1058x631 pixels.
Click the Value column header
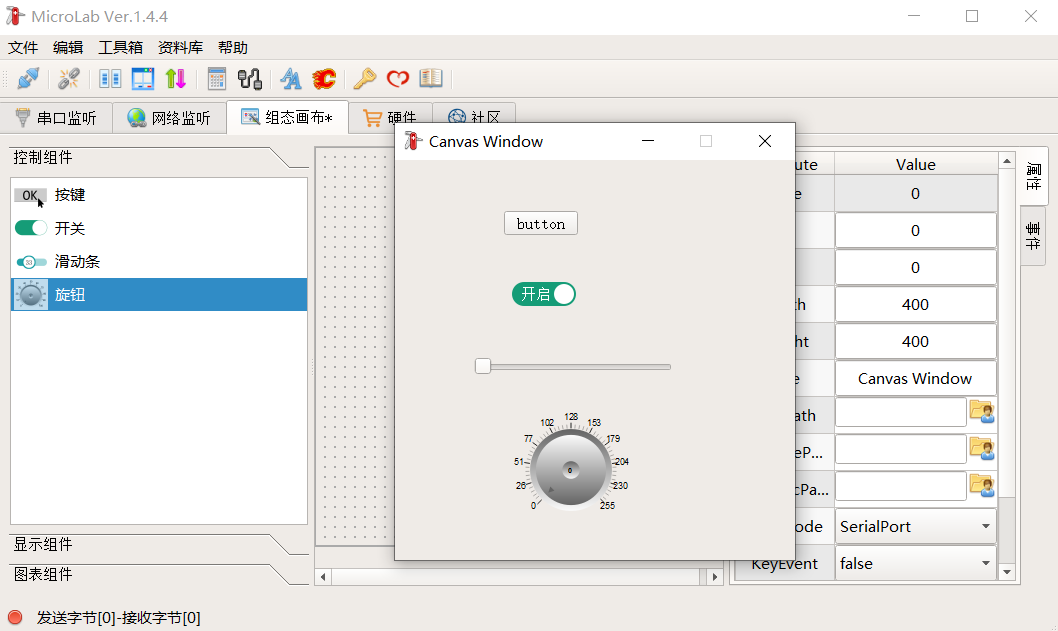tap(916, 164)
